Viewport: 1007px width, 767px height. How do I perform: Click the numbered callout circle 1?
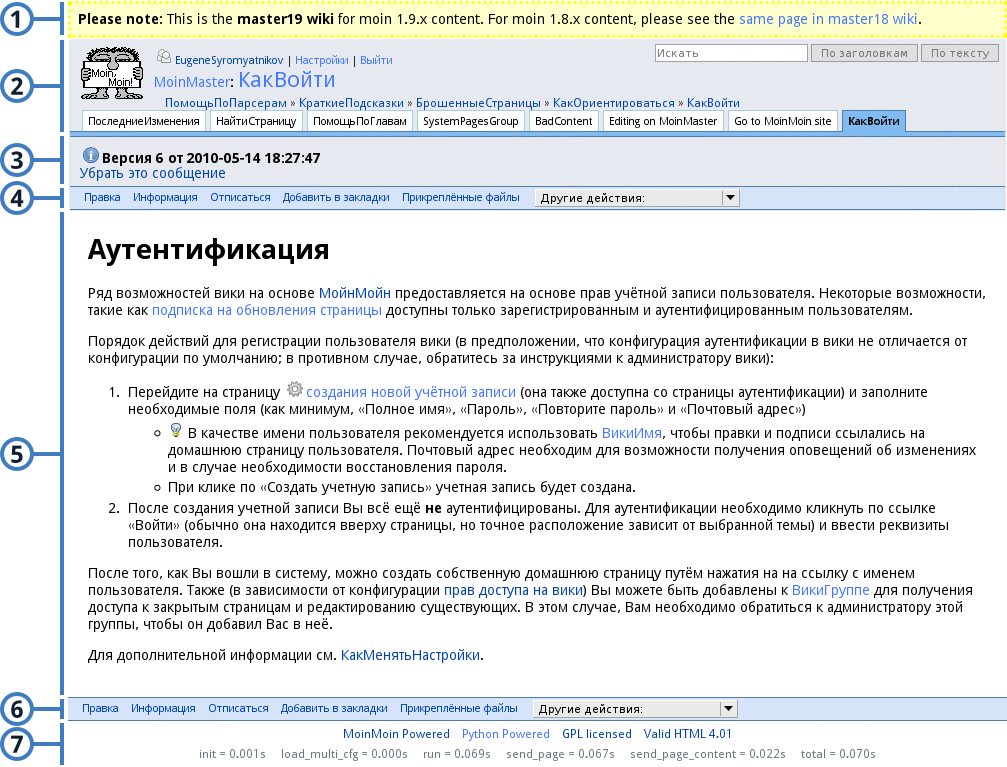[17, 20]
